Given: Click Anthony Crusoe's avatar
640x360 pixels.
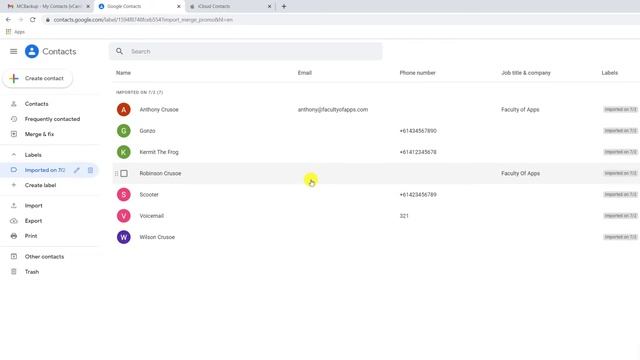Looking at the screenshot, I should pos(124,110).
